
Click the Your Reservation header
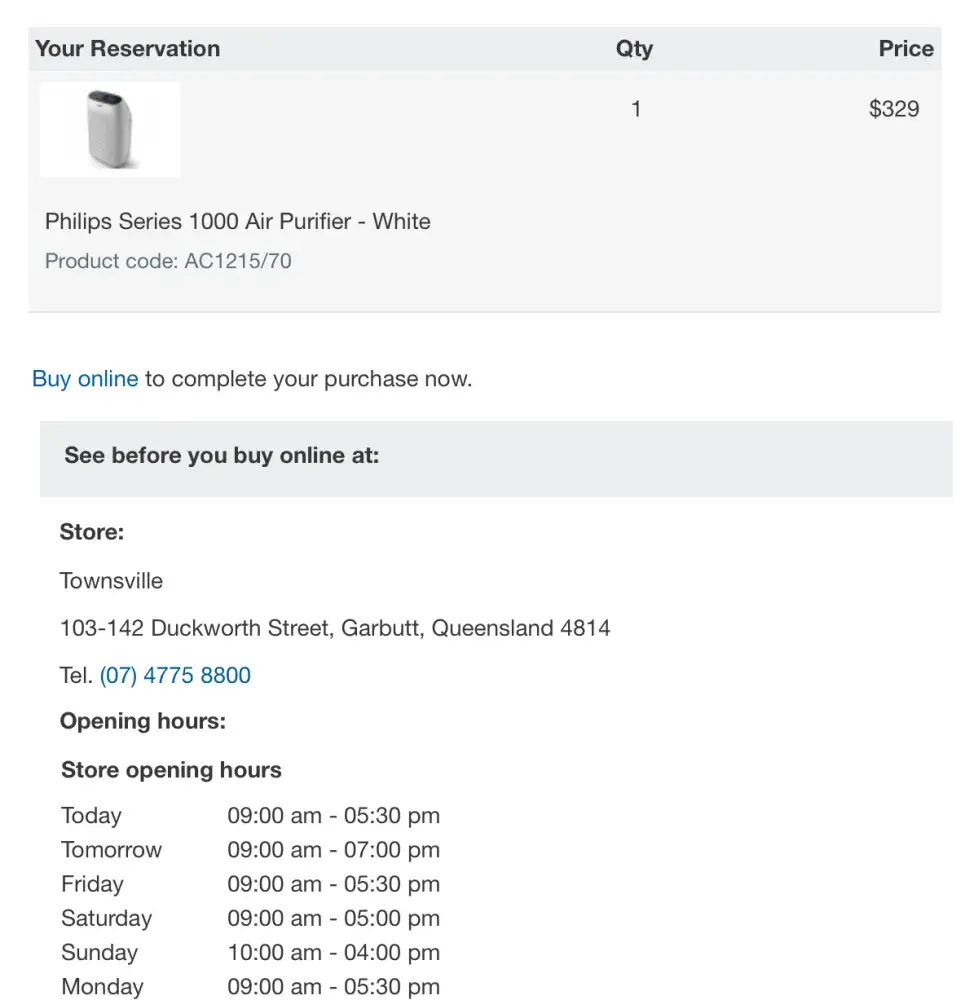[x=127, y=48]
